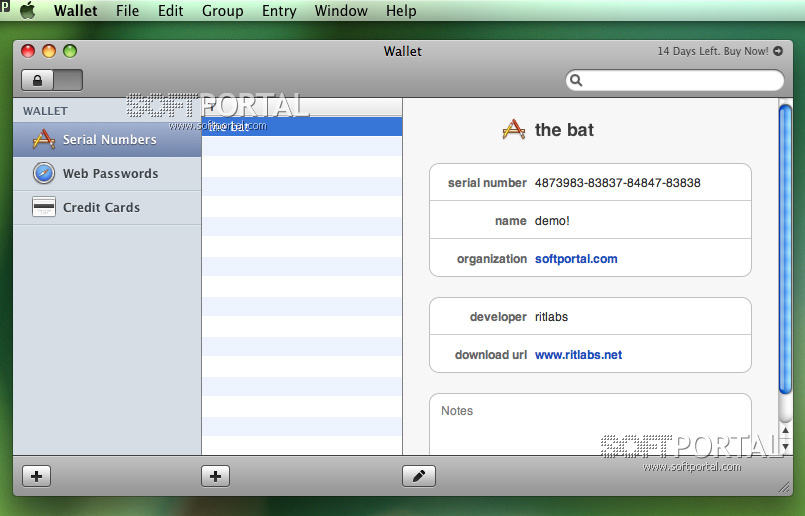This screenshot has height=516, width=805.
Task: Click the Serial Numbers application icon
Action: pyautogui.click(x=44, y=139)
